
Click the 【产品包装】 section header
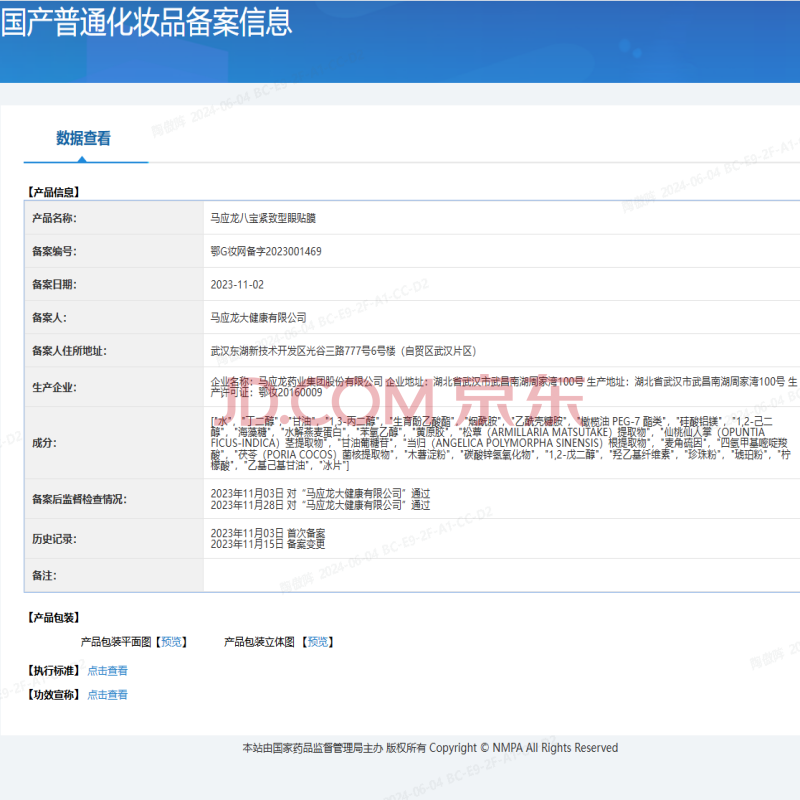(52, 618)
